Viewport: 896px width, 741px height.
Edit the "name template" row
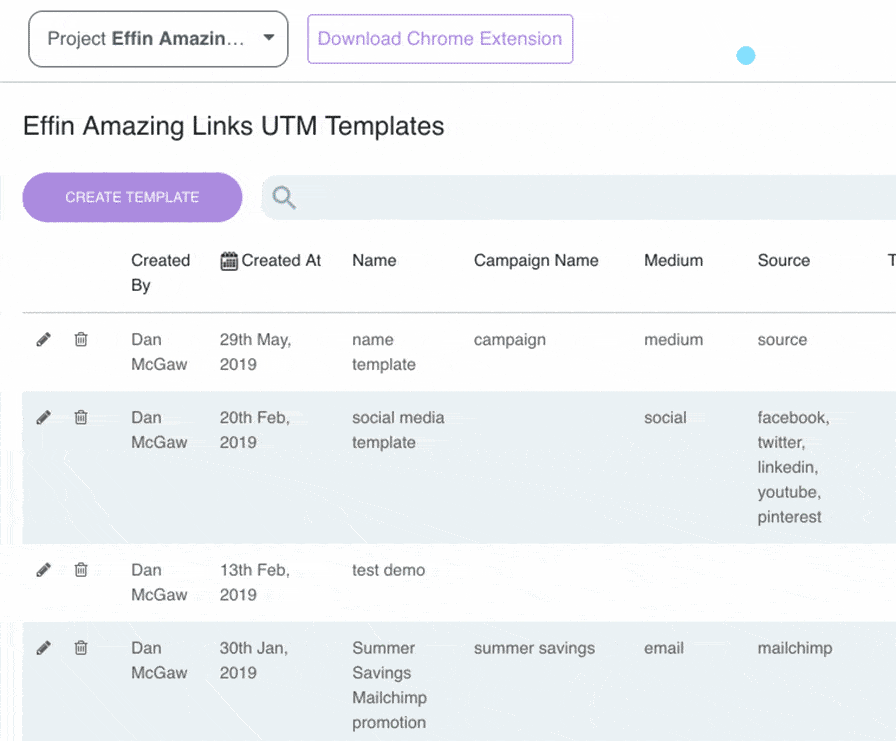(43, 339)
